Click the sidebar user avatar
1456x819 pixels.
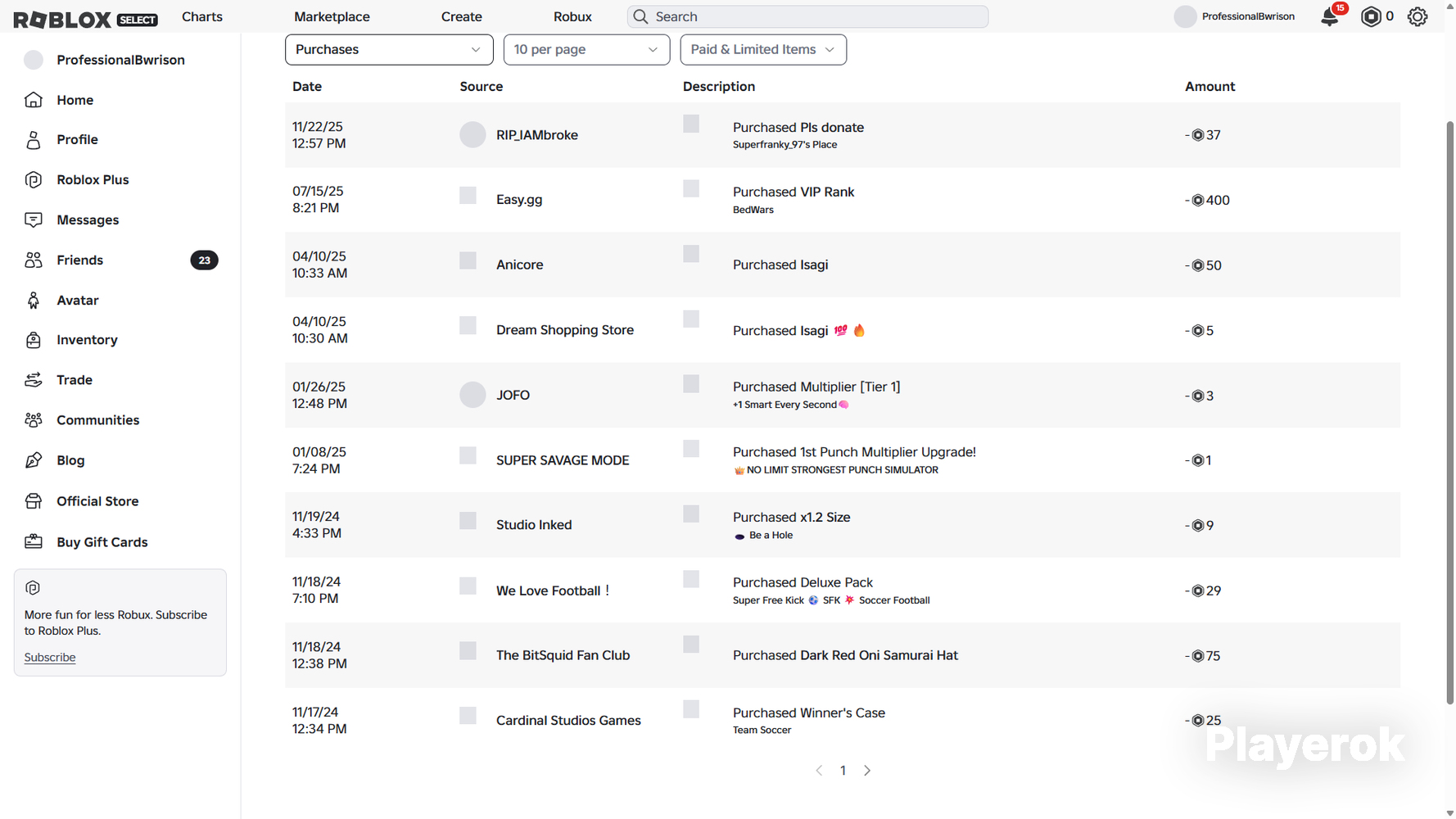(x=34, y=60)
